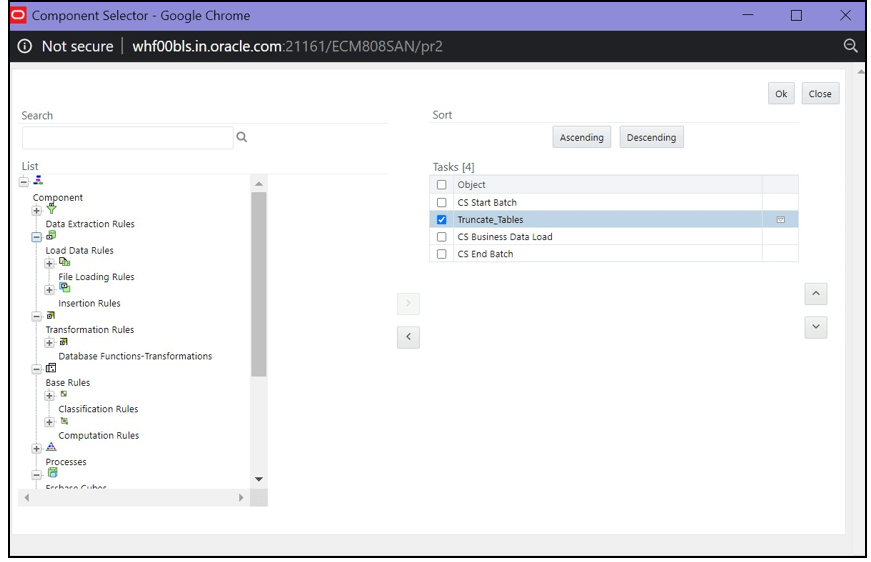Uncheck the Truncate_Tables checkbox

click(x=442, y=219)
